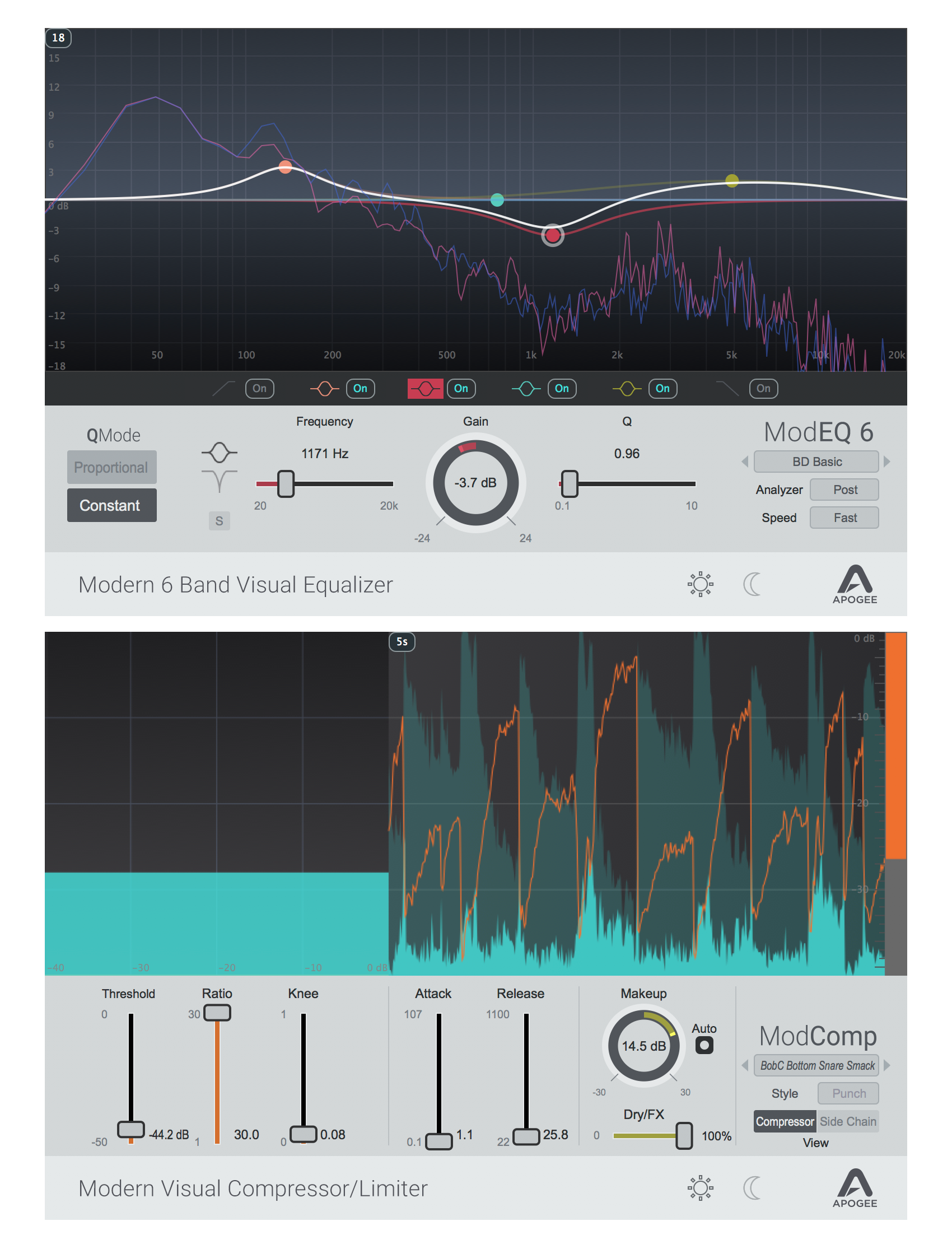Open the BD Basic preset menu

coord(816,462)
